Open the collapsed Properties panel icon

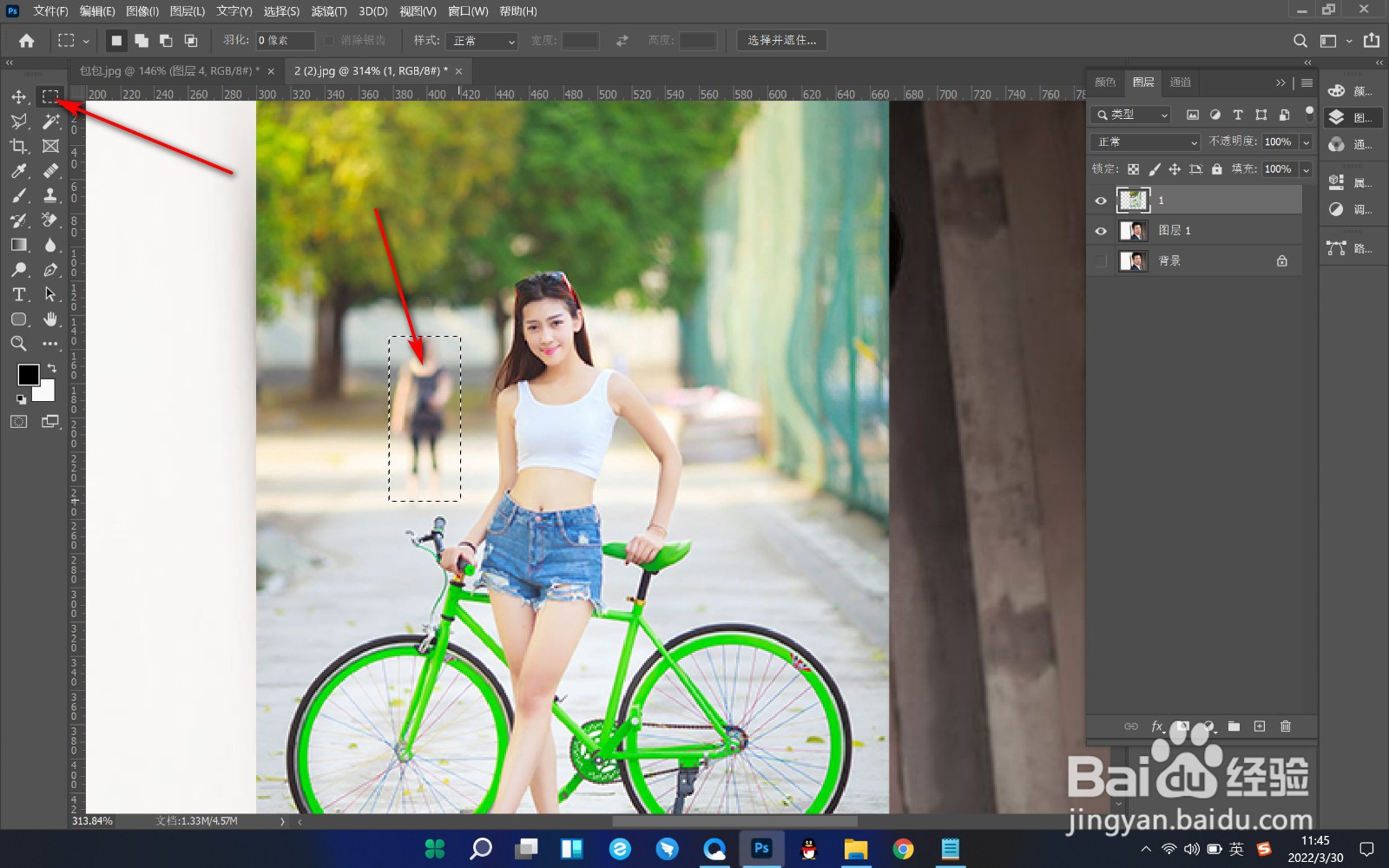pos(1336,182)
